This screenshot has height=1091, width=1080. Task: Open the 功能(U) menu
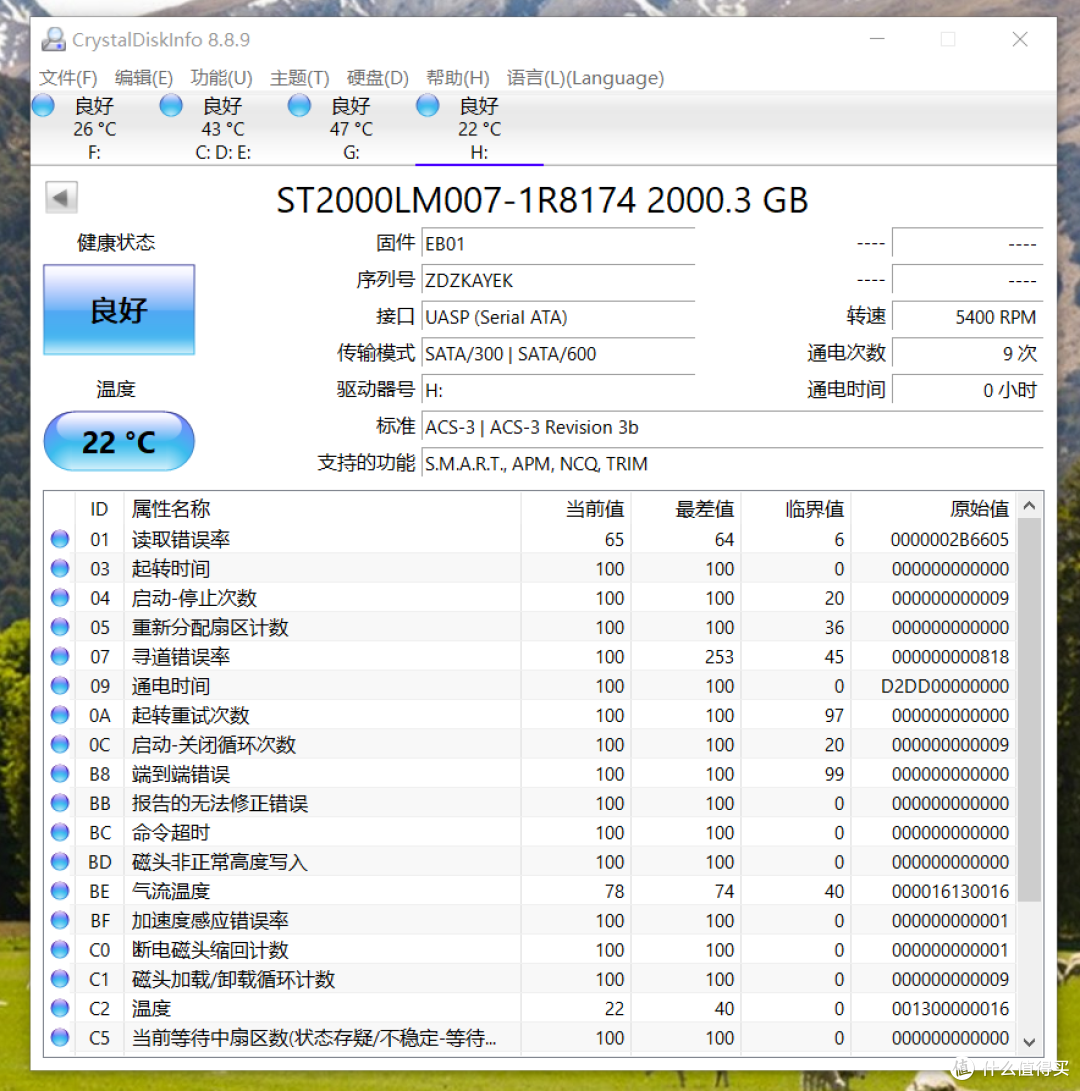point(221,77)
